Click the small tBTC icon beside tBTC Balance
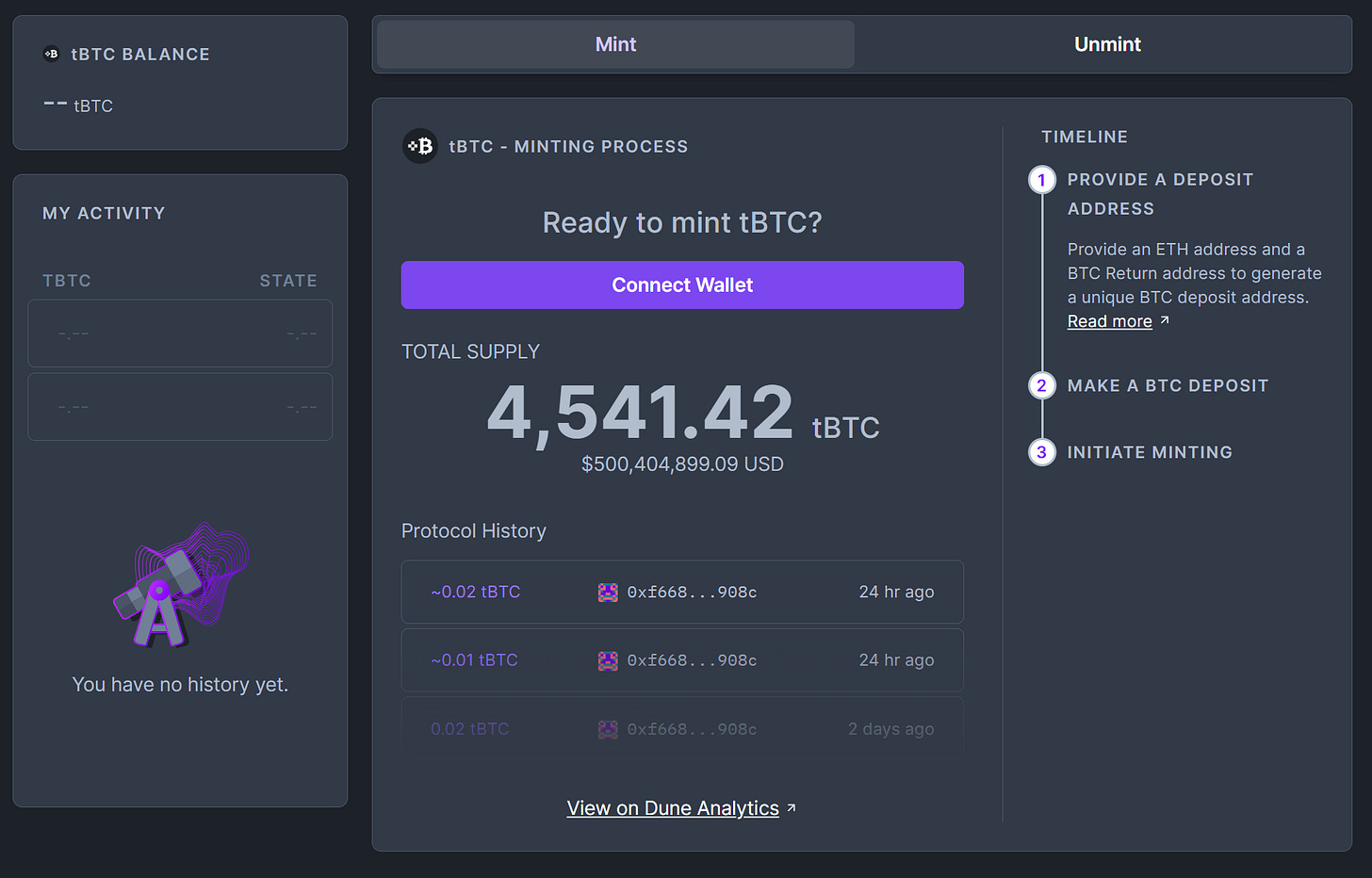 click(52, 54)
